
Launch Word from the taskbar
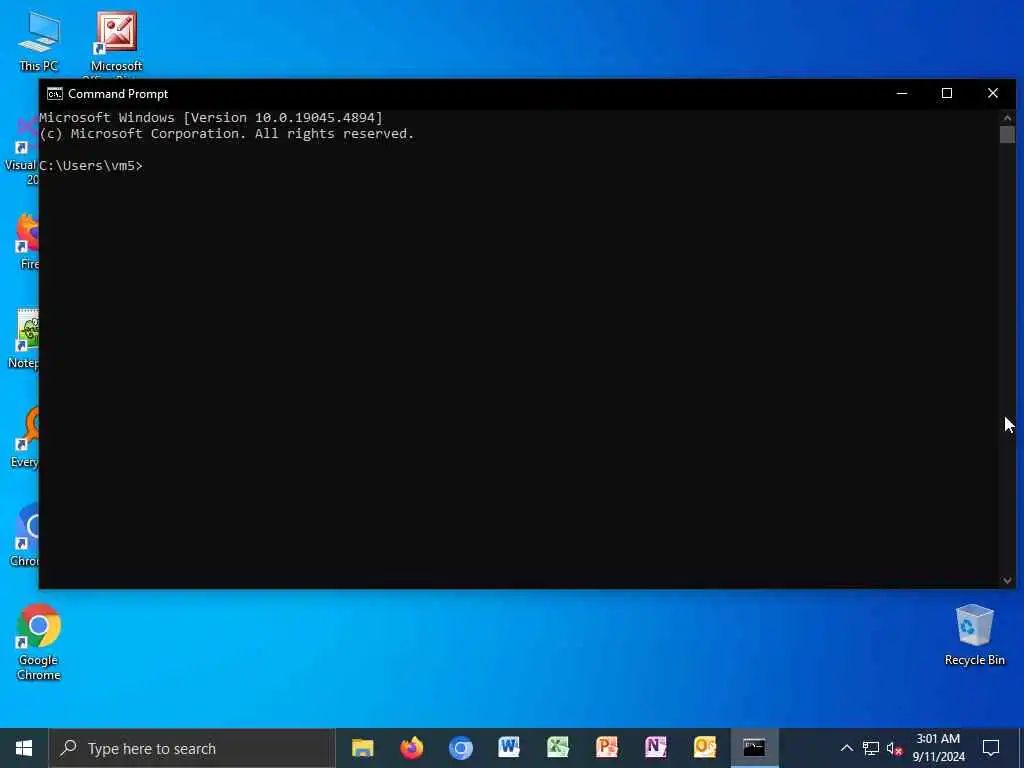click(x=509, y=748)
